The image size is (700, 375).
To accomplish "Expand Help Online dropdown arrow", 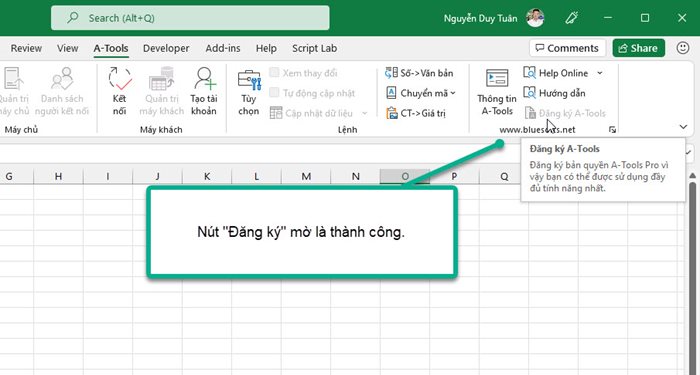I will (600, 73).
